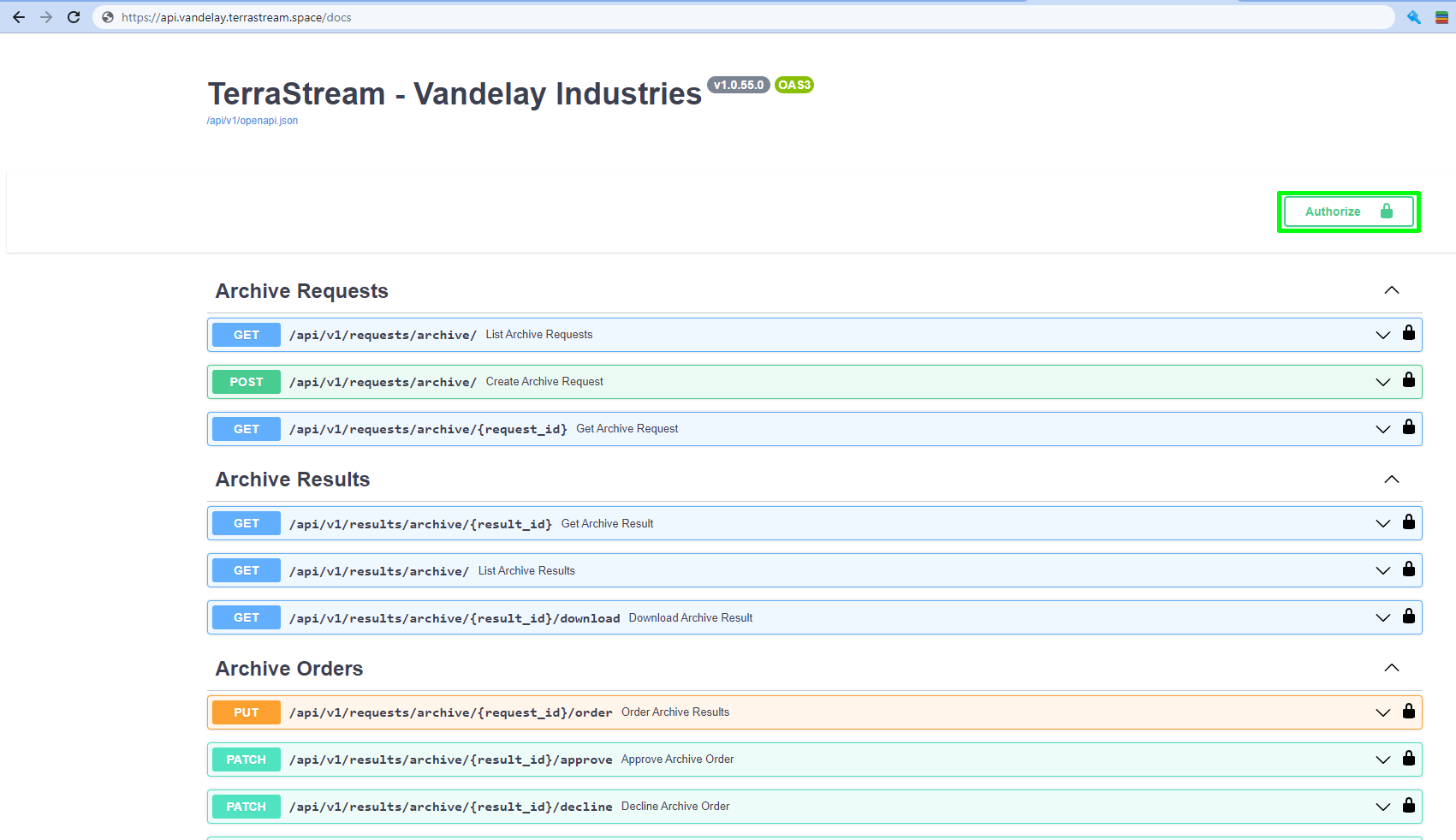Expand the Order Archive Results endpoint chevron

click(1383, 712)
